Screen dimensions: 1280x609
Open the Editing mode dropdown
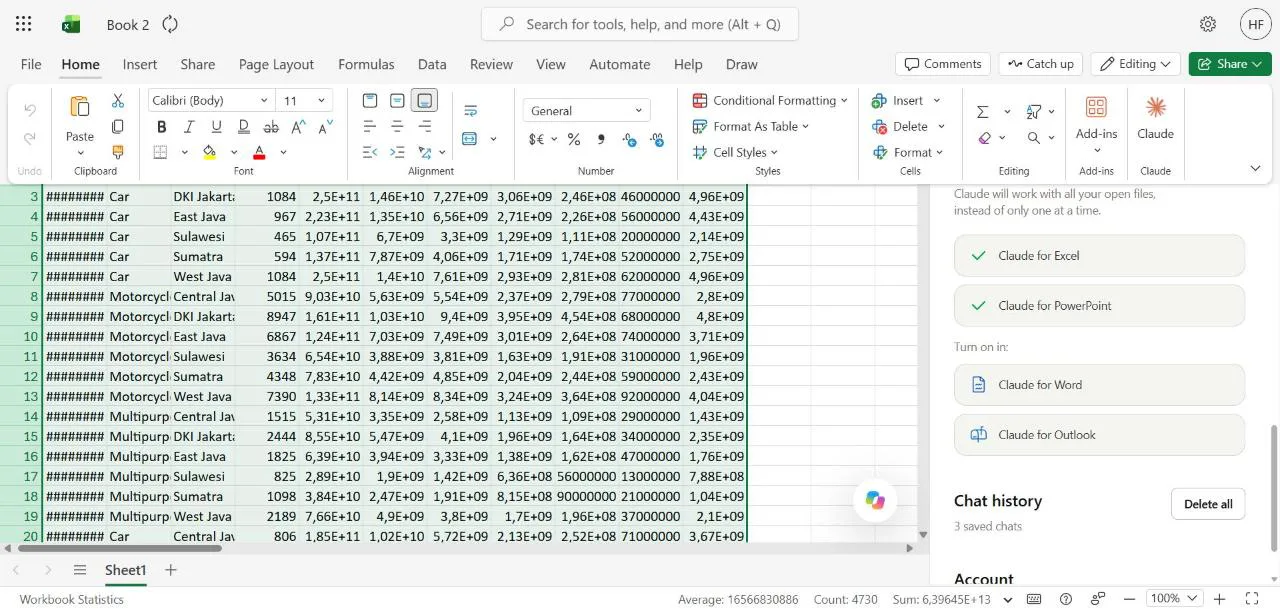click(1135, 64)
